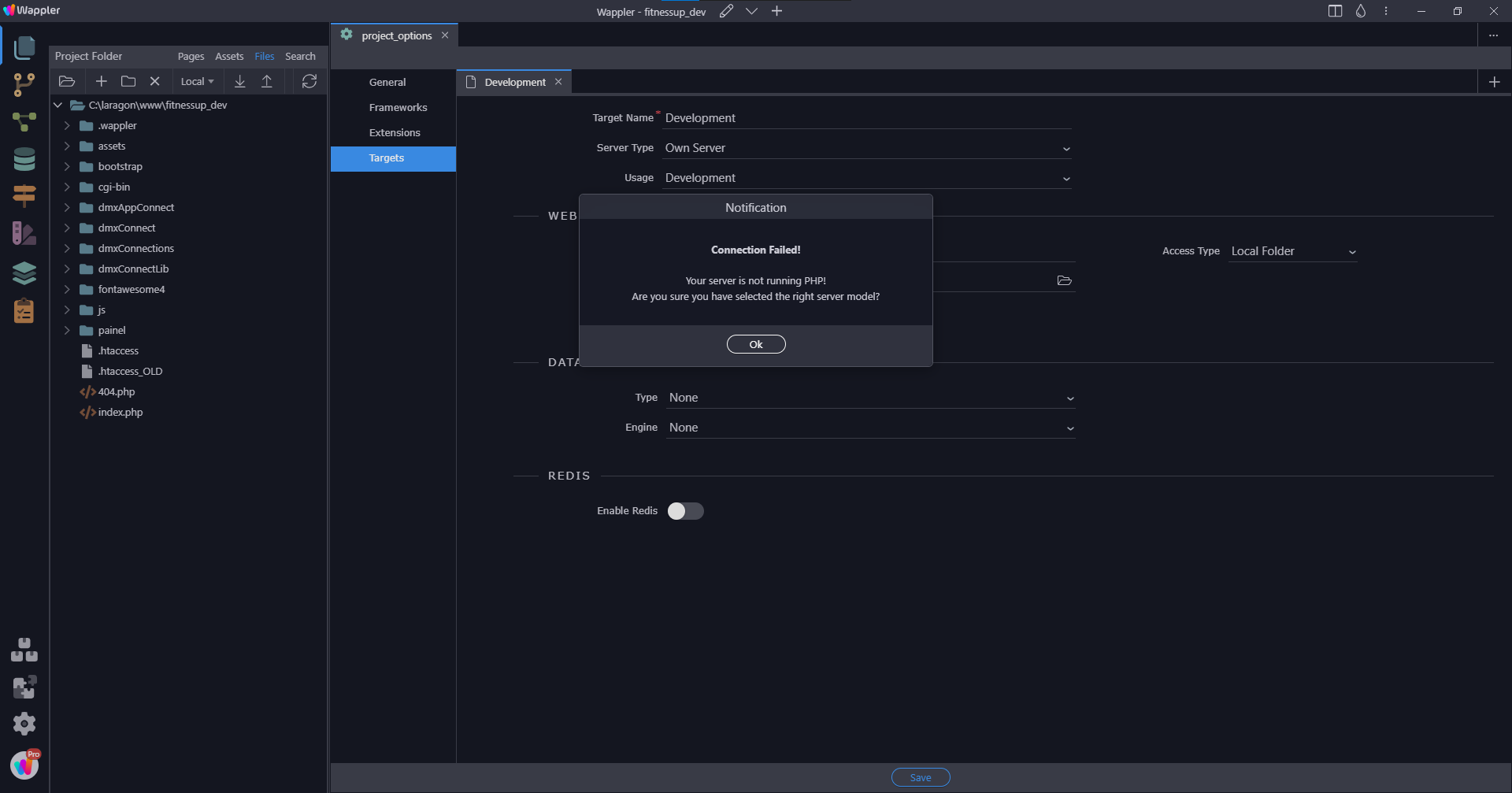The width and height of the screenshot is (1512, 793).
Task: Select the Frameworks settings section
Action: coord(398,107)
